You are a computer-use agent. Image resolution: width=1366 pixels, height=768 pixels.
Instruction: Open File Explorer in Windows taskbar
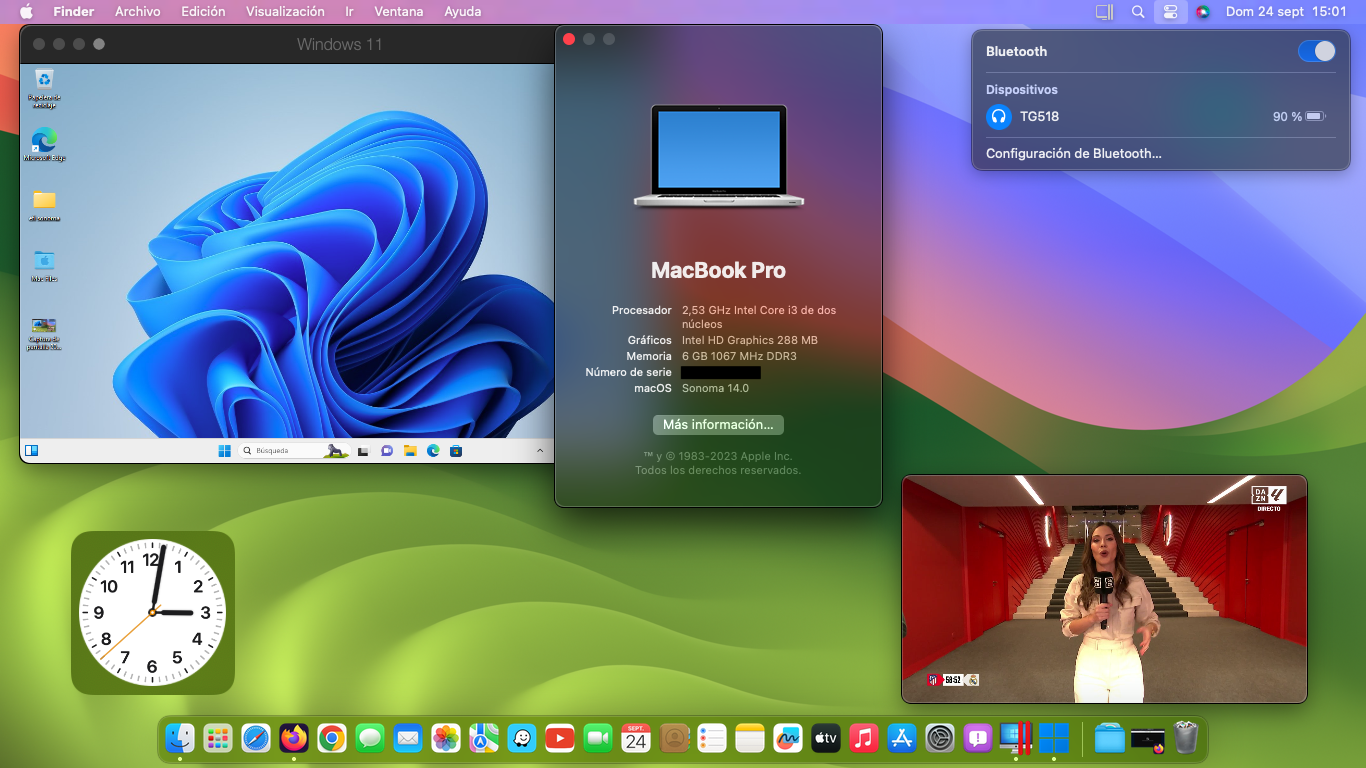(410, 451)
